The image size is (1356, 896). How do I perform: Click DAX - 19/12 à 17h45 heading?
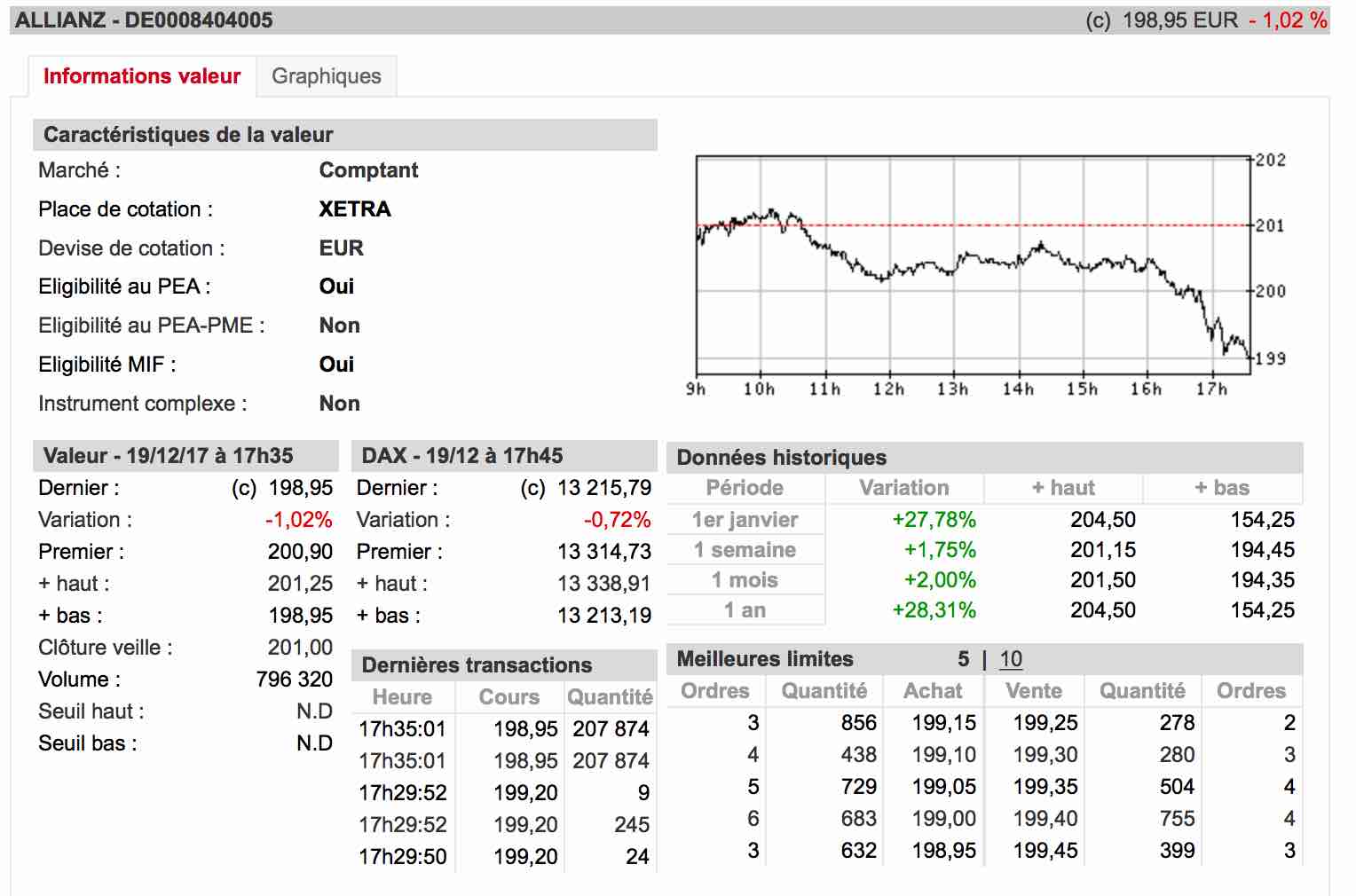click(x=462, y=456)
